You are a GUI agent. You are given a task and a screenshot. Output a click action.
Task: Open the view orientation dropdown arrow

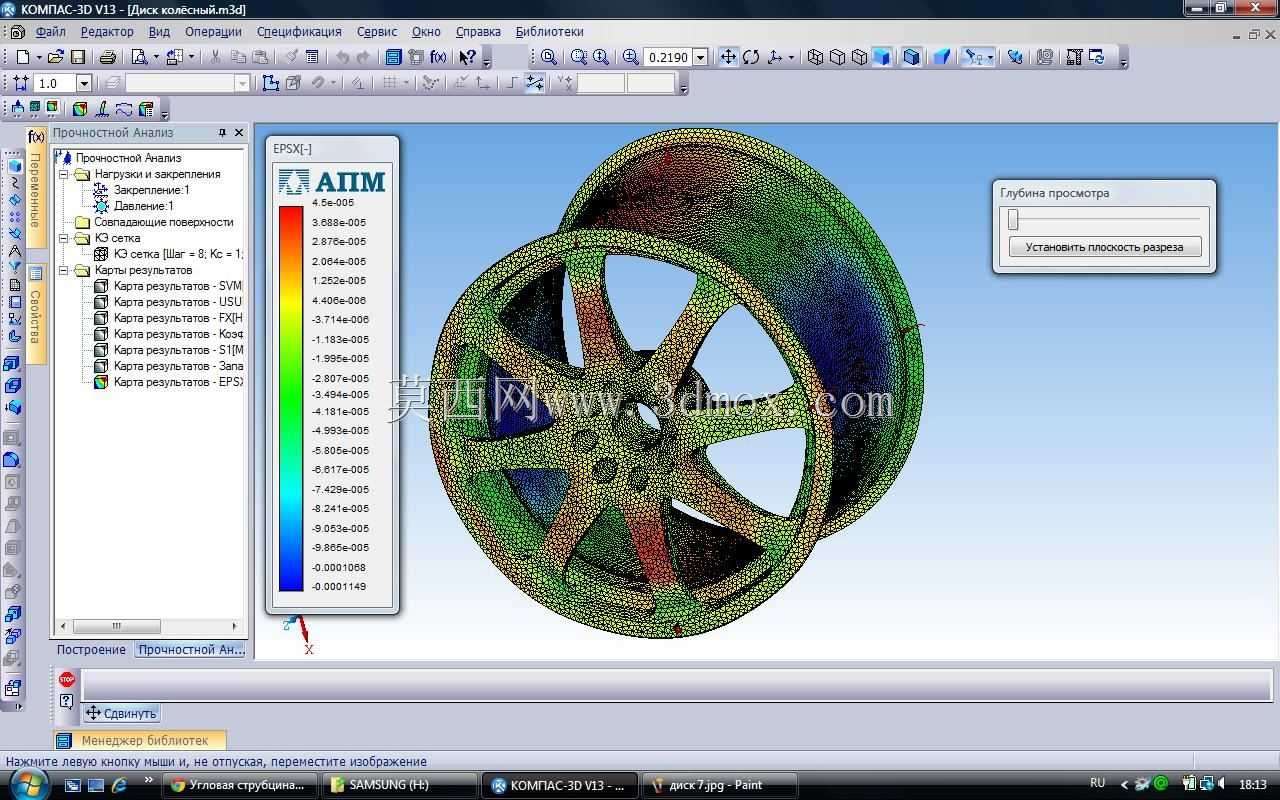pyautogui.click(x=791, y=57)
